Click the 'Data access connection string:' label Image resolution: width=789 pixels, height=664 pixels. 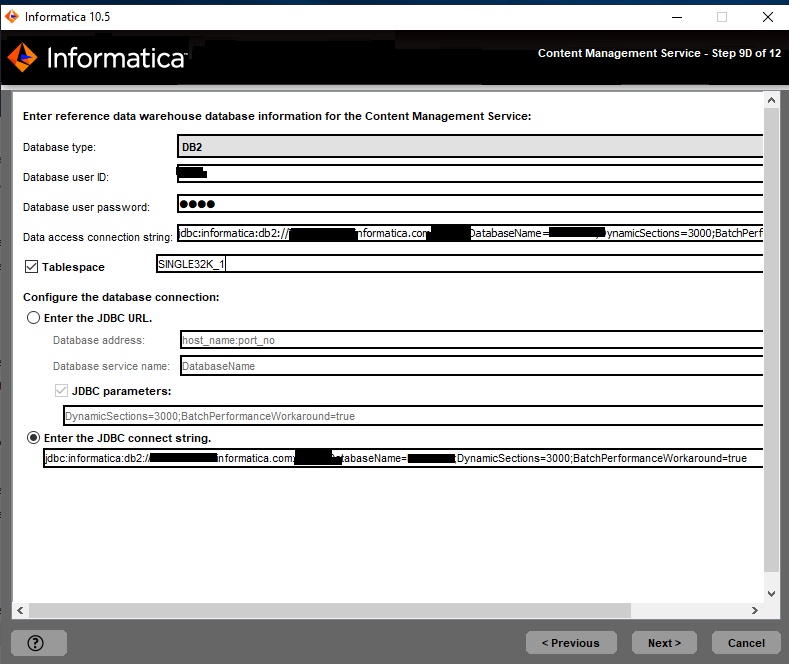[98, 237]
